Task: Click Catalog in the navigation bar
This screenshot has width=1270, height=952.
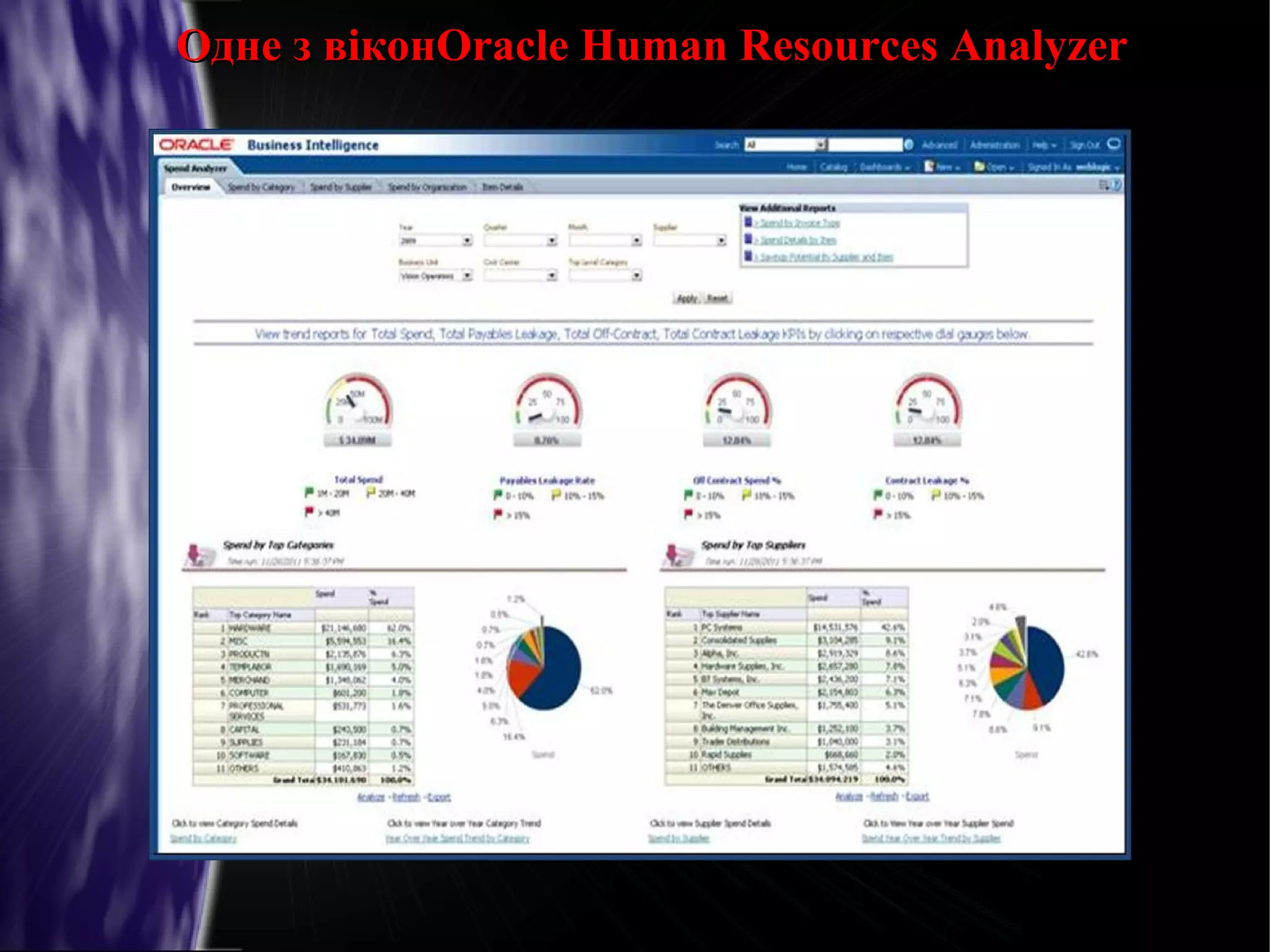Action: (x=833, y=167)
